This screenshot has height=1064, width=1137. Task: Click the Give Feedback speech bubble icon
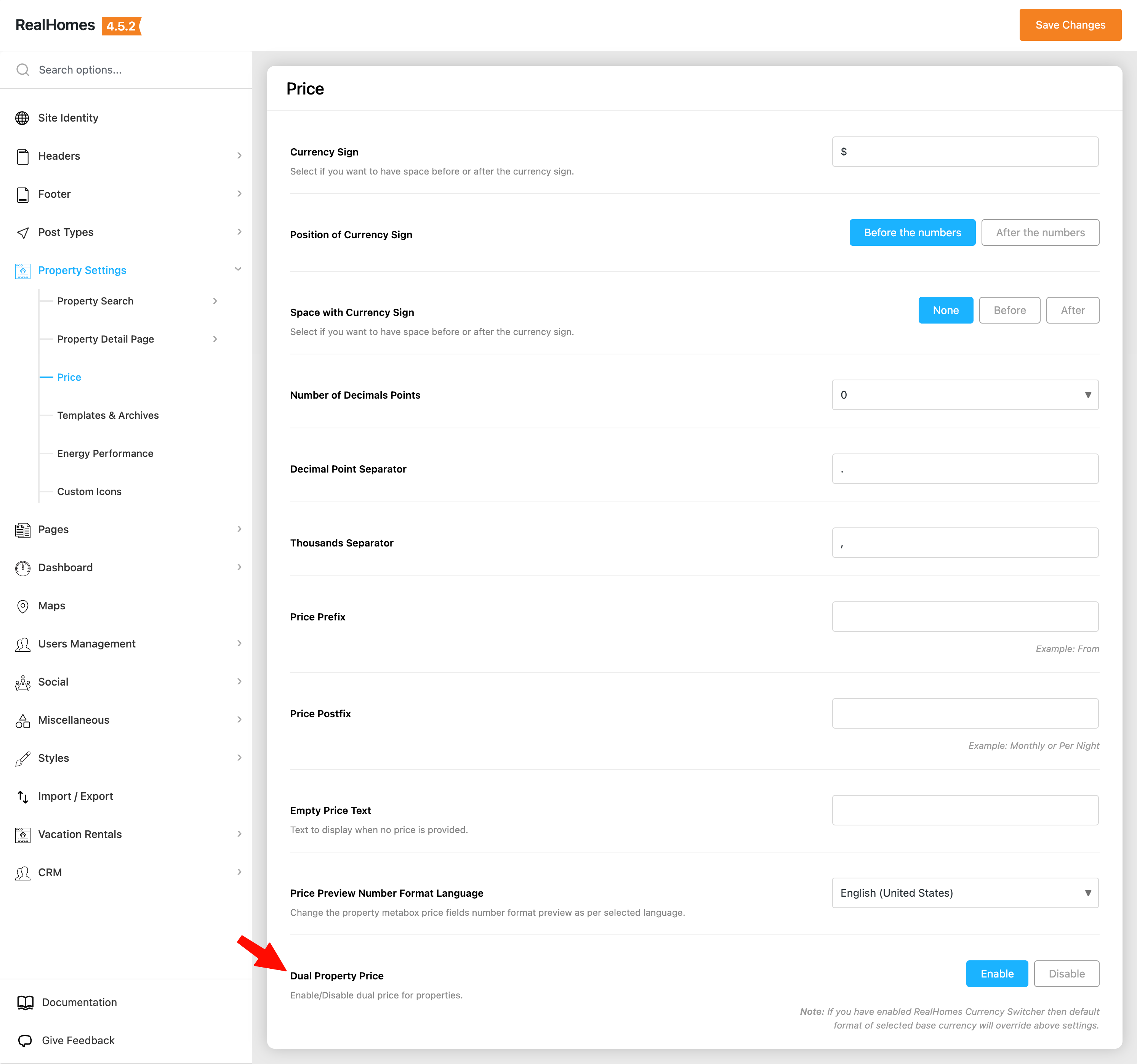point(25,1040)
